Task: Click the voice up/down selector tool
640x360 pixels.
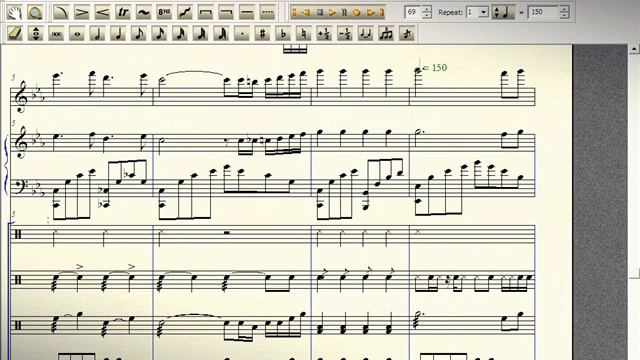Action: (36, 33)
